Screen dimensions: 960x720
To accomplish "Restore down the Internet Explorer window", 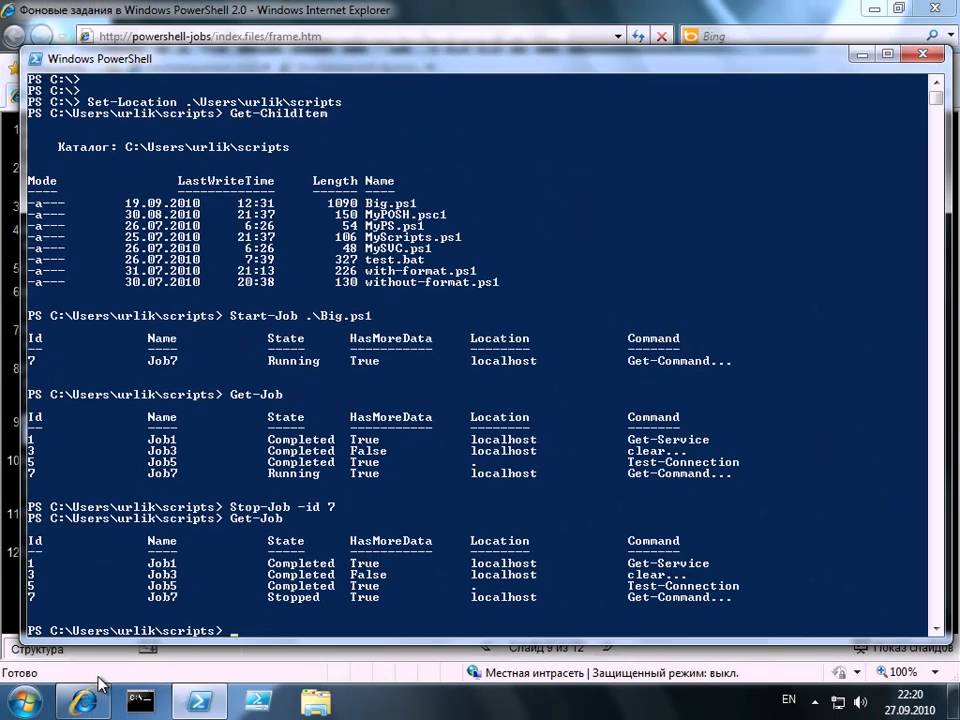I will click(899, 9).
